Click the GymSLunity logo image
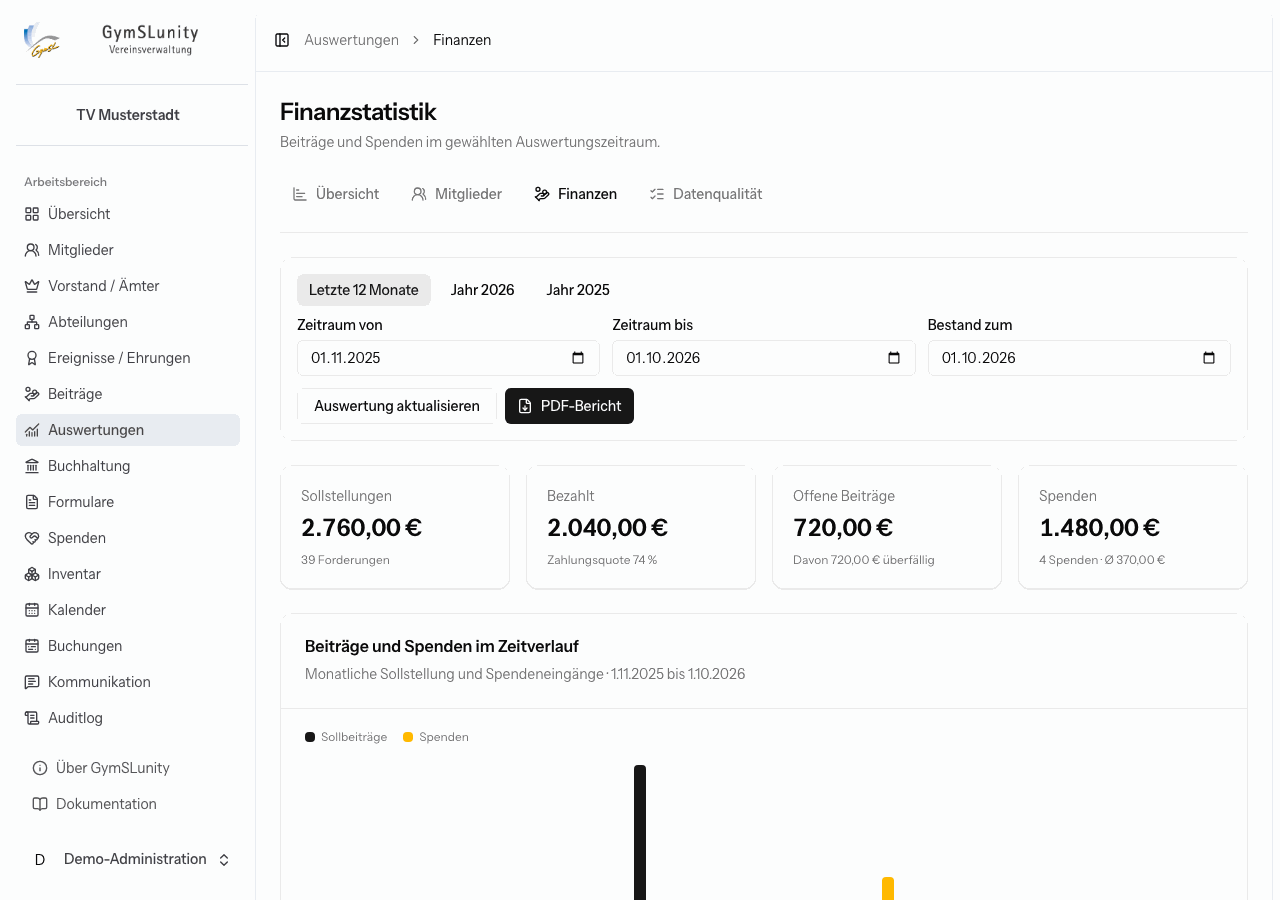The width and height of the screenshot is (1280, 900). tap(42, 40)
